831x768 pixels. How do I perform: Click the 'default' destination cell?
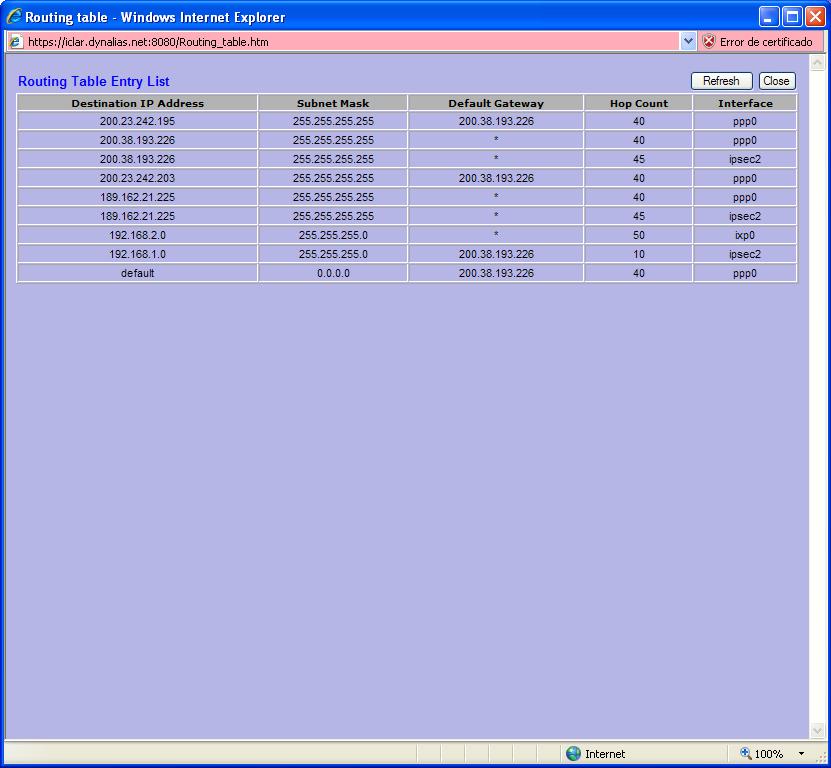137,273
